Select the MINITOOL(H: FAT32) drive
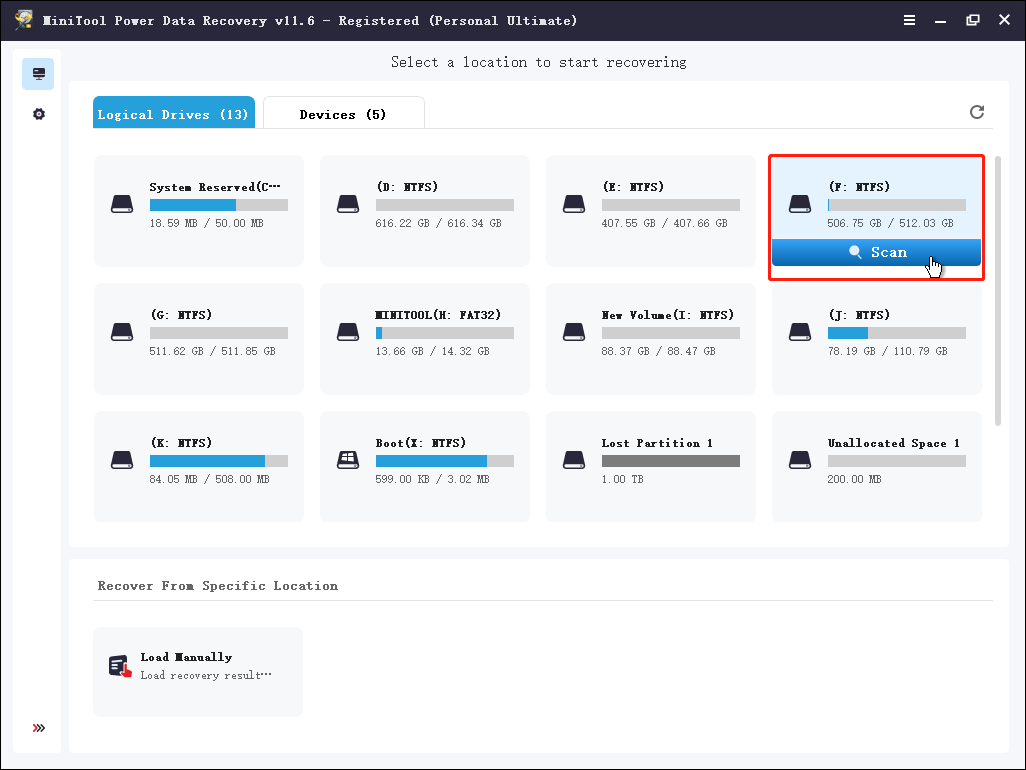Image resolution: width=1026 pixels, height=770 pixels. coord(424,332)
